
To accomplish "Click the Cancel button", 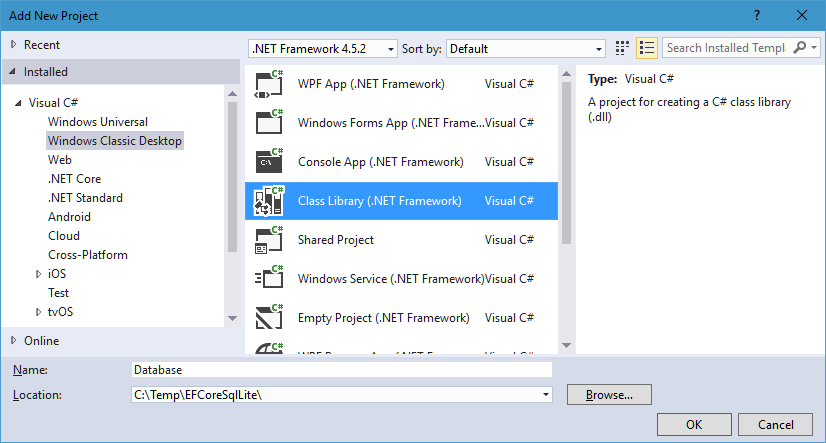I will [775, 425].
